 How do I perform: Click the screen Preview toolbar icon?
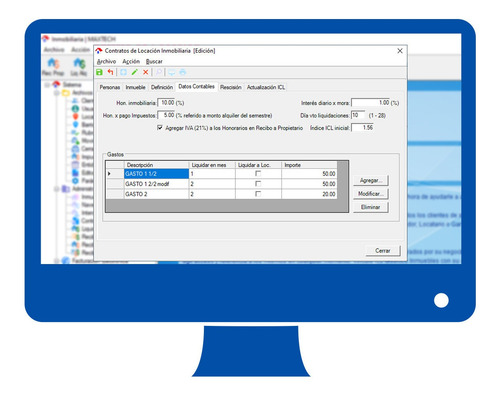coord(172,72)
